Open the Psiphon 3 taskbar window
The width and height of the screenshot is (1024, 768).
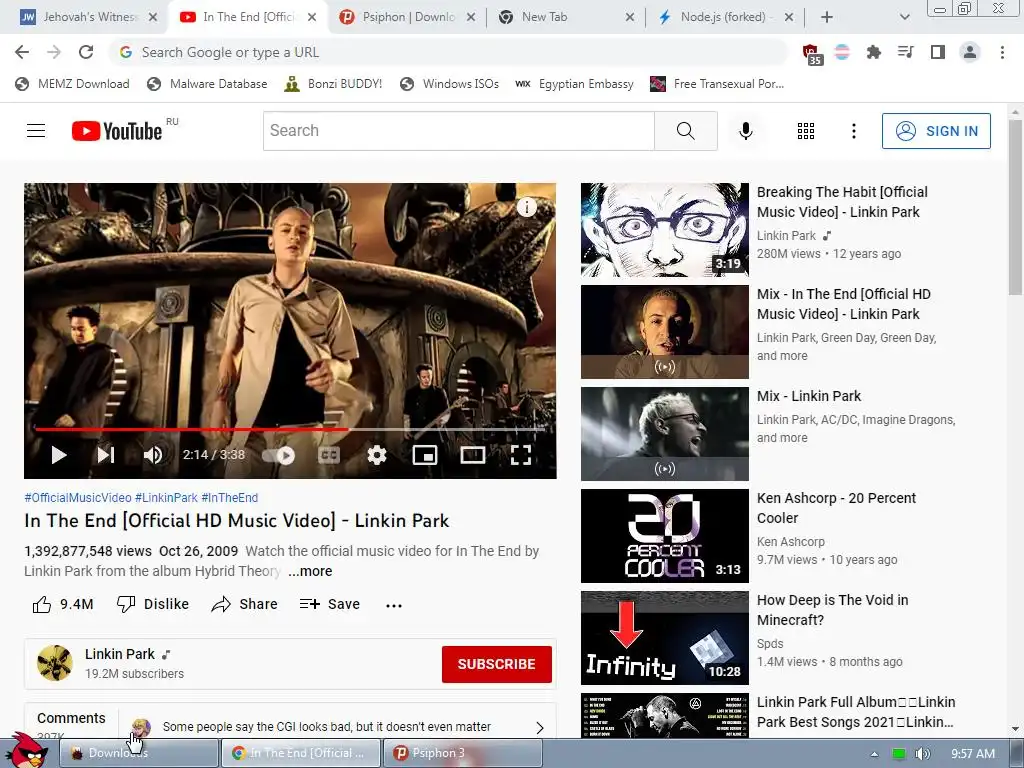[x=462, y=753]
